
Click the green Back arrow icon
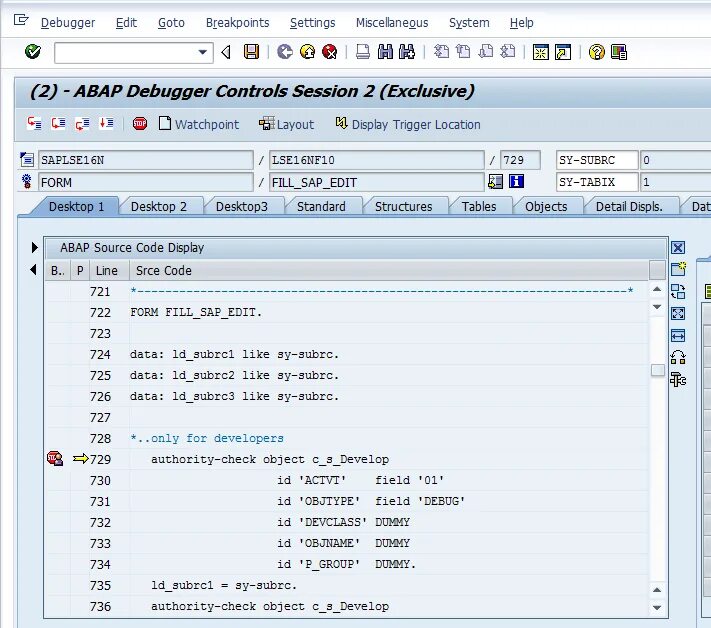[x=285, y=52]
